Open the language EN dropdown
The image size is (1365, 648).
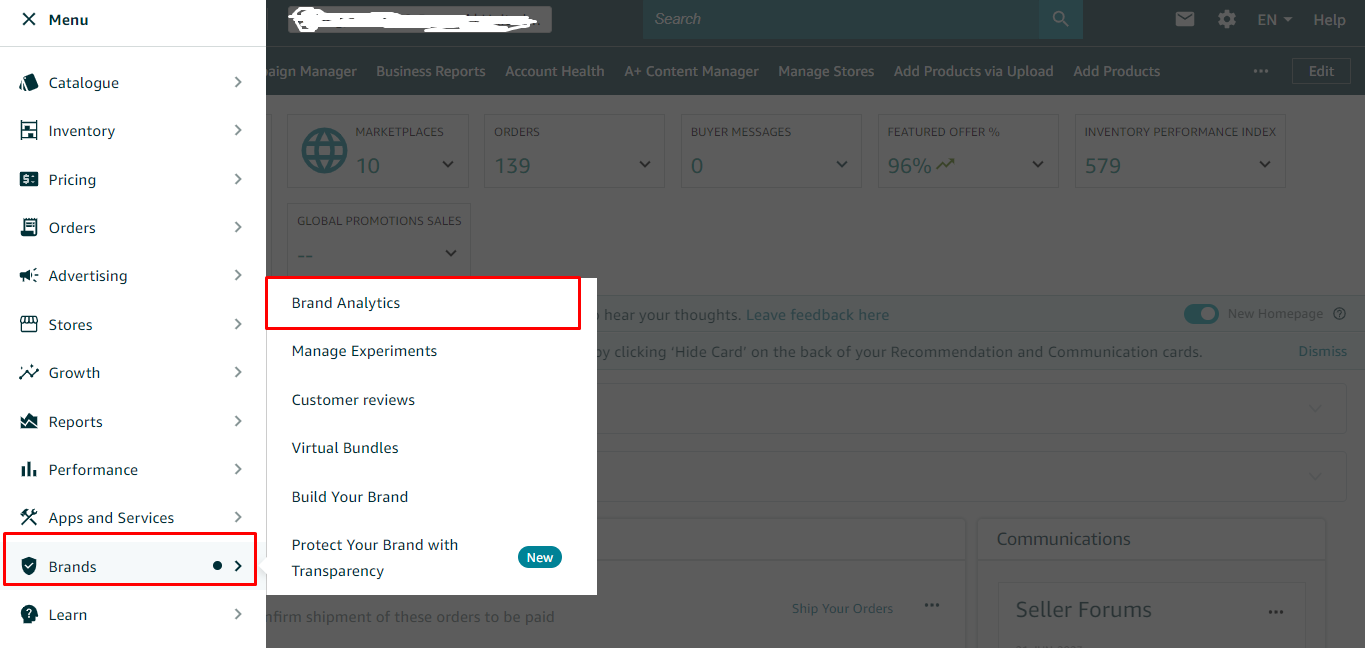point(1275,19)
